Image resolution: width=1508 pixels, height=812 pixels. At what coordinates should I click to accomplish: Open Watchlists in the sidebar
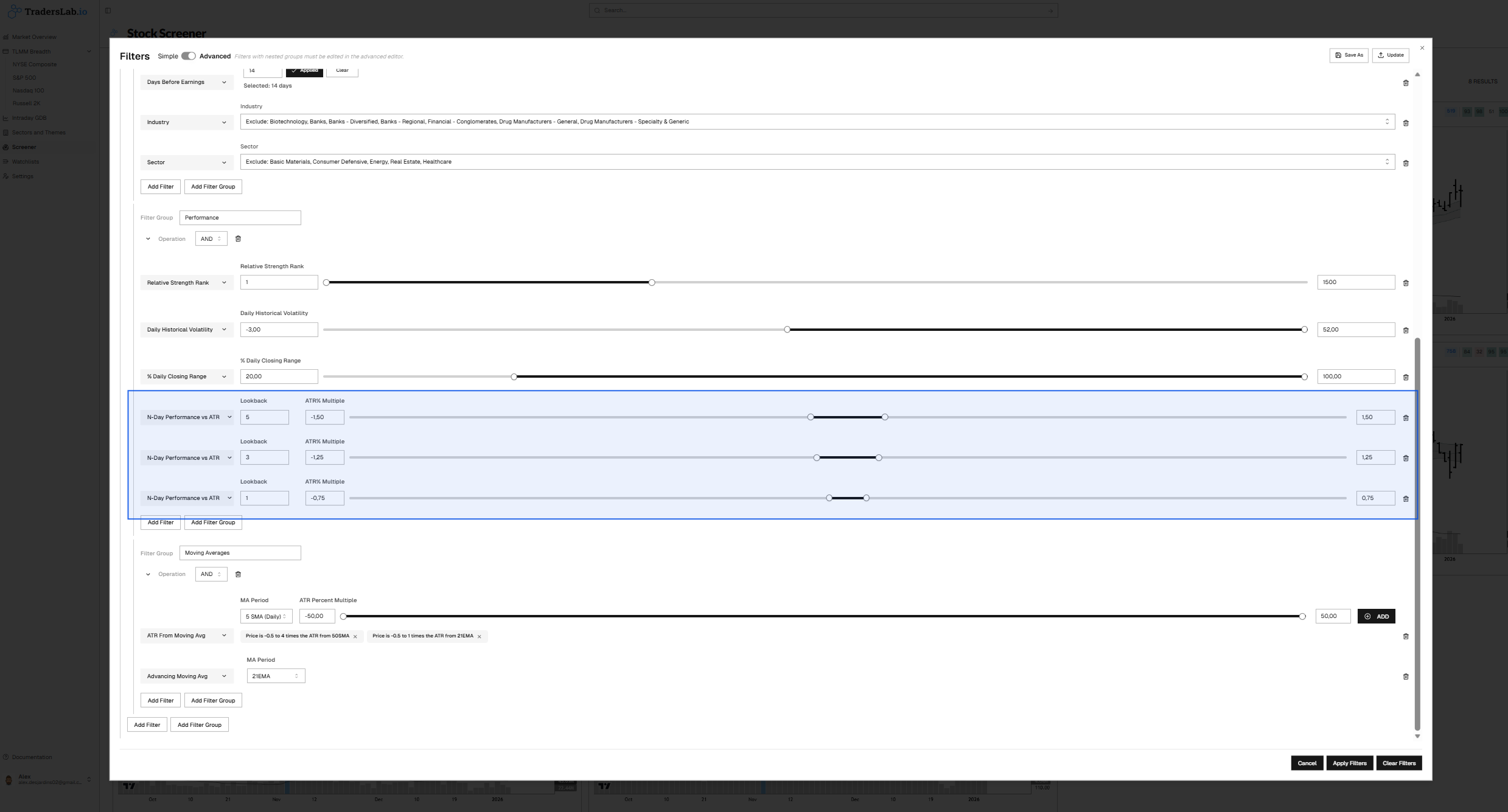[26, 162]
